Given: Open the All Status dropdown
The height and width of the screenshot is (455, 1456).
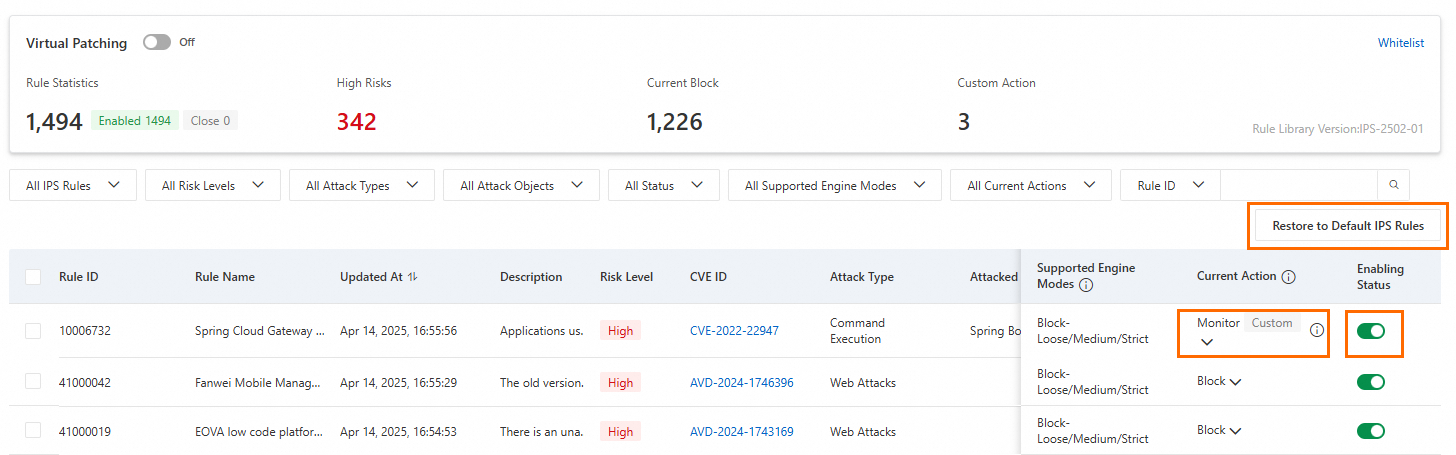Looking at the screenshot, I should click(663, 185).
